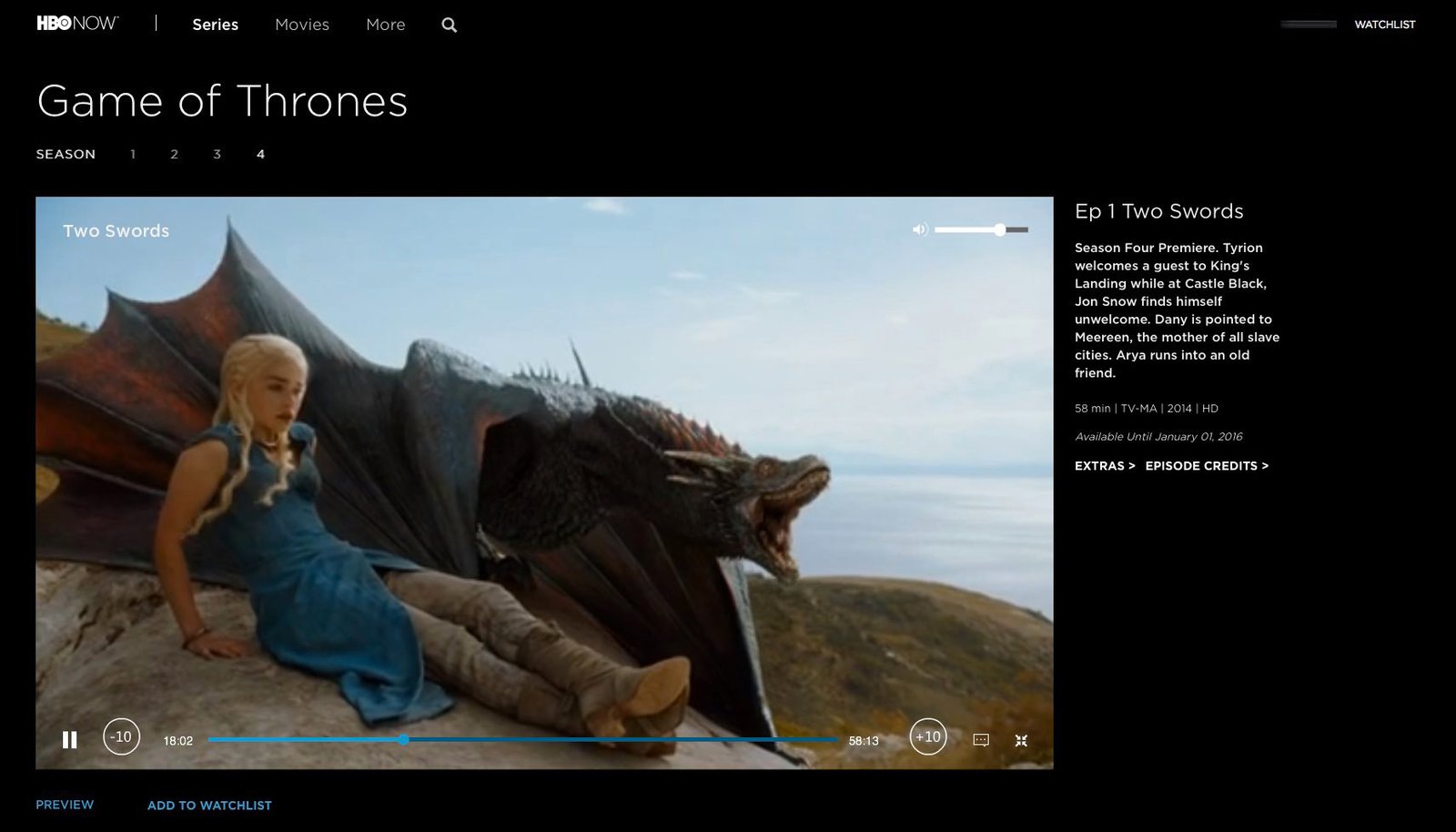This screenshot has height=832, width=1456.
Task: Click the elapsed time 18:02
Action: click(178, 741)
